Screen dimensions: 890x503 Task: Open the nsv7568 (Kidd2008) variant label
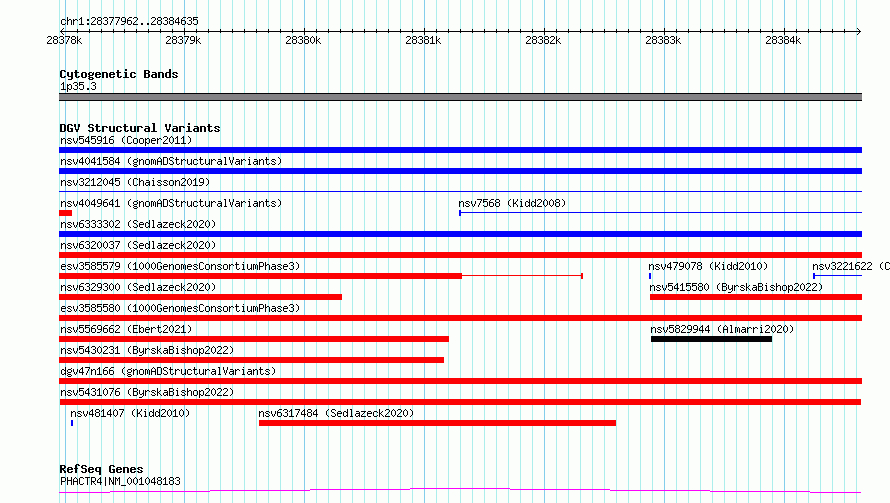[512, 203]
